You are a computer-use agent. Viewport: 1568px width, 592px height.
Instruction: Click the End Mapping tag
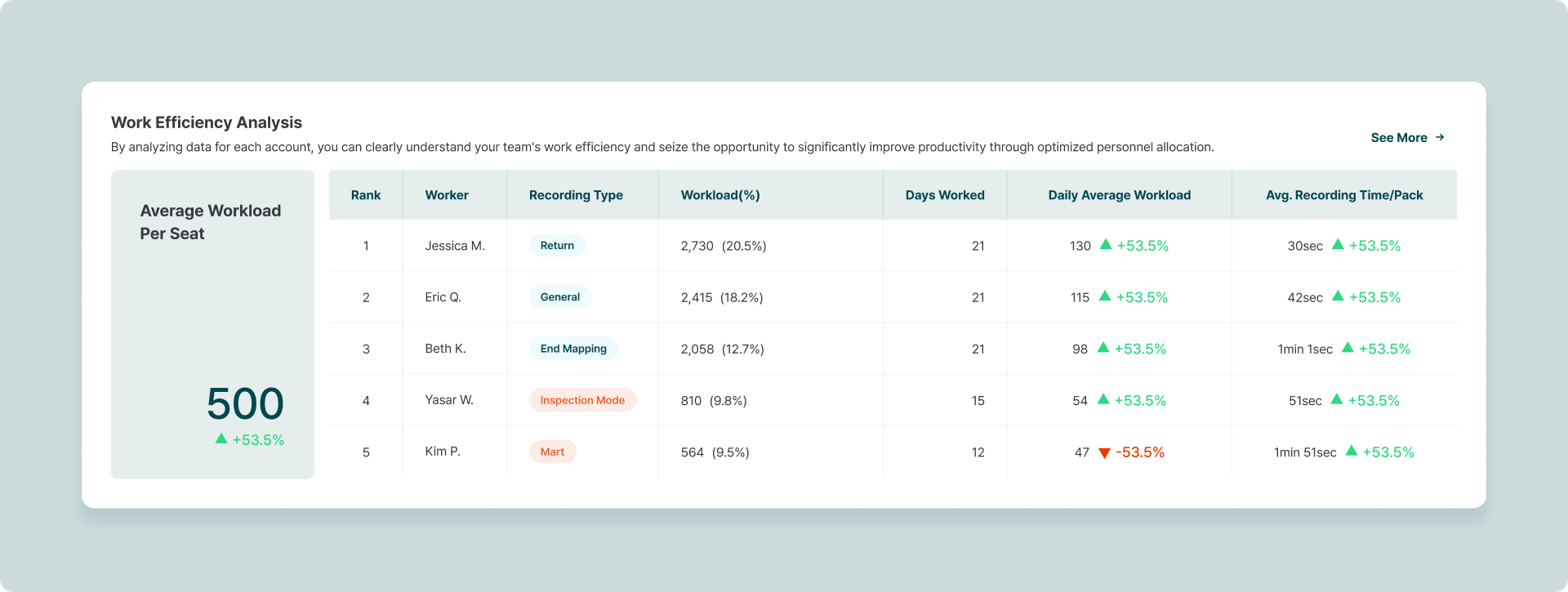click(573, 349)
